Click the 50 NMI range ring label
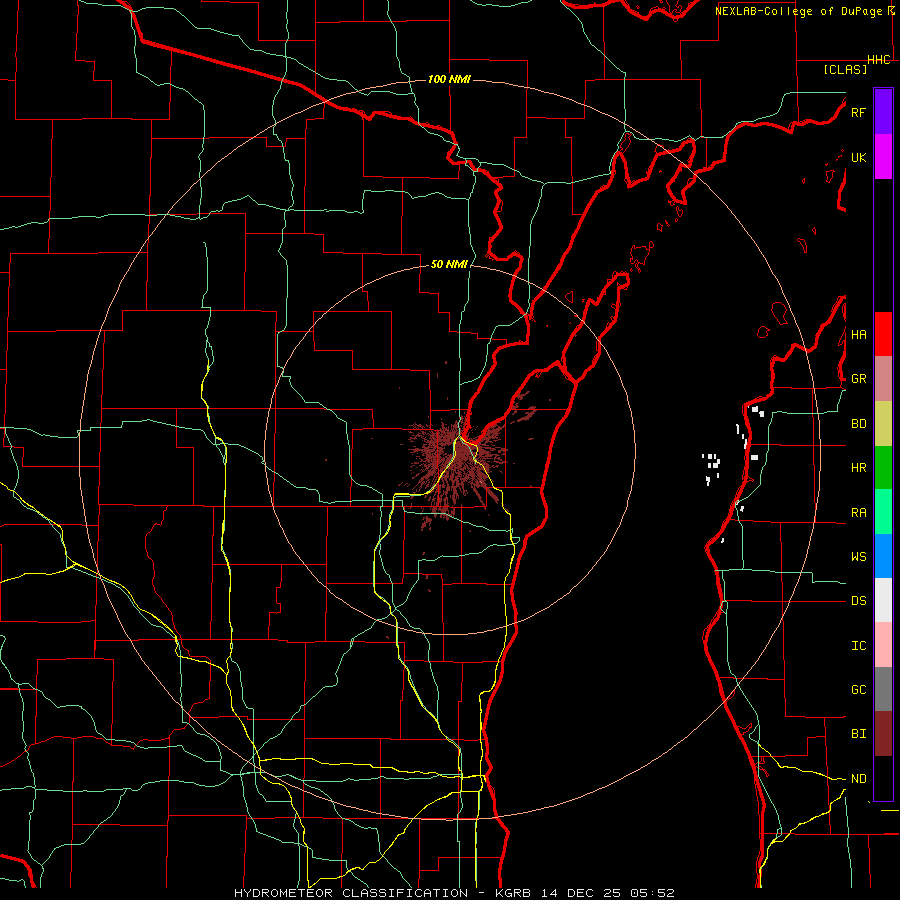This screenshot has width=900, height=900. coord(449,264)
